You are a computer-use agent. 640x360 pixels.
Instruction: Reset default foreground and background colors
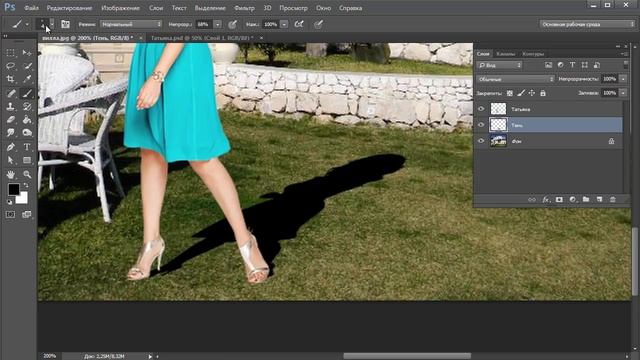click(x=9, y=202)
